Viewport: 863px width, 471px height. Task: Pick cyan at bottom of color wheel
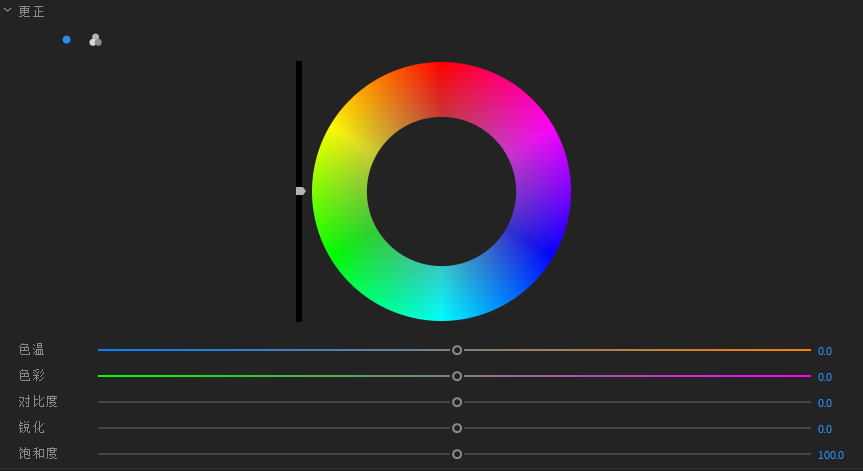[x=441, y=294]
